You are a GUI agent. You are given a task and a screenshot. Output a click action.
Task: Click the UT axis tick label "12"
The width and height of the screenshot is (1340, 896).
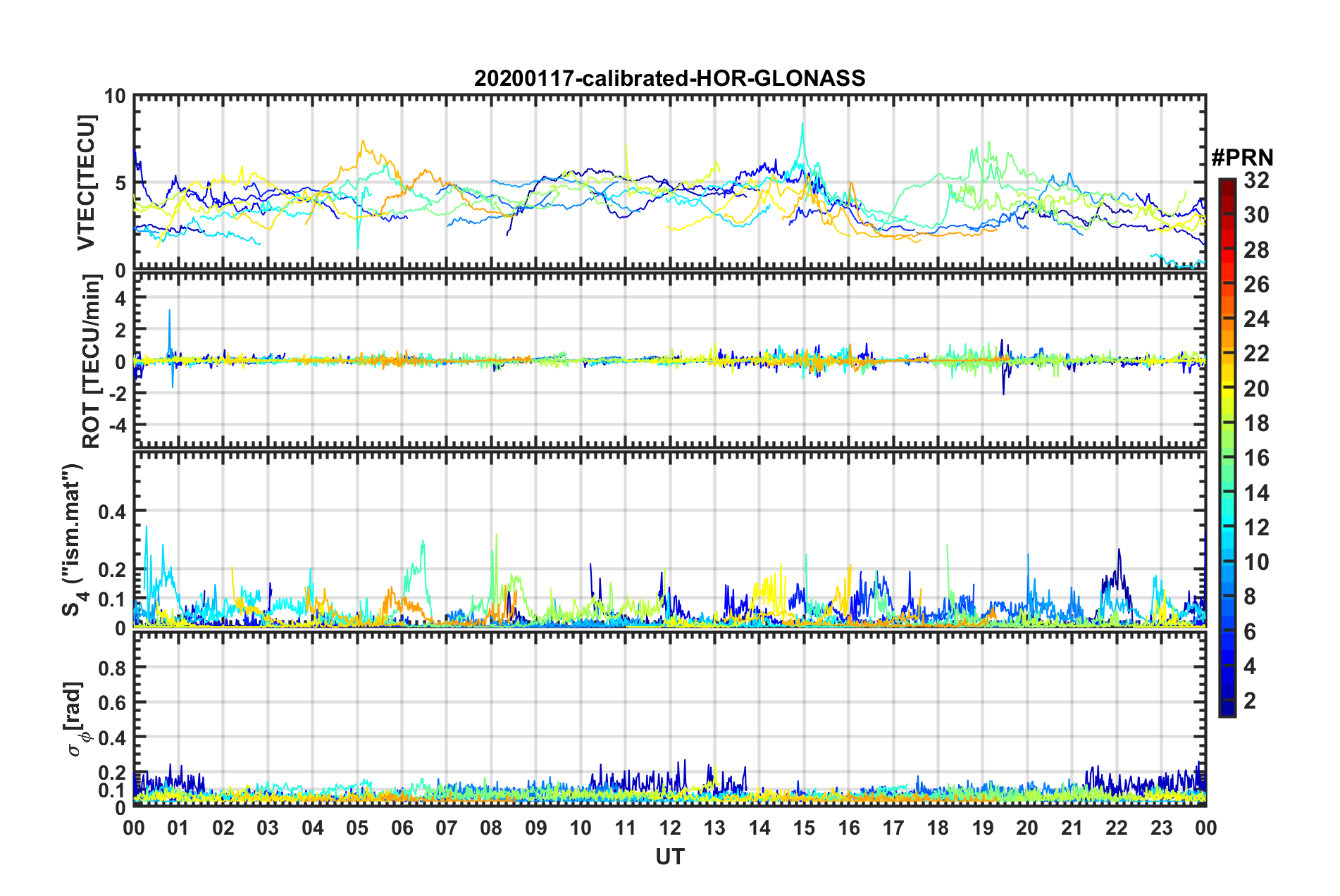click(x=669, y=828)
